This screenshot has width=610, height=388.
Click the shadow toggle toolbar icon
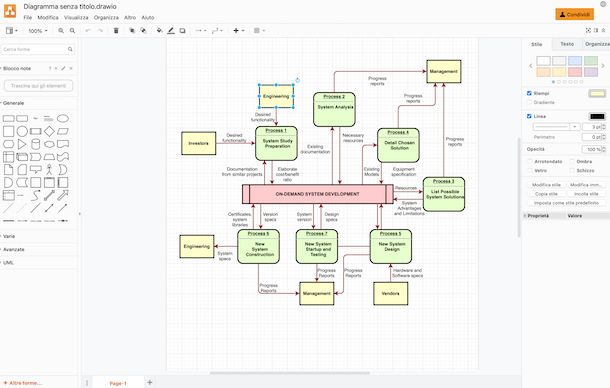182,30
